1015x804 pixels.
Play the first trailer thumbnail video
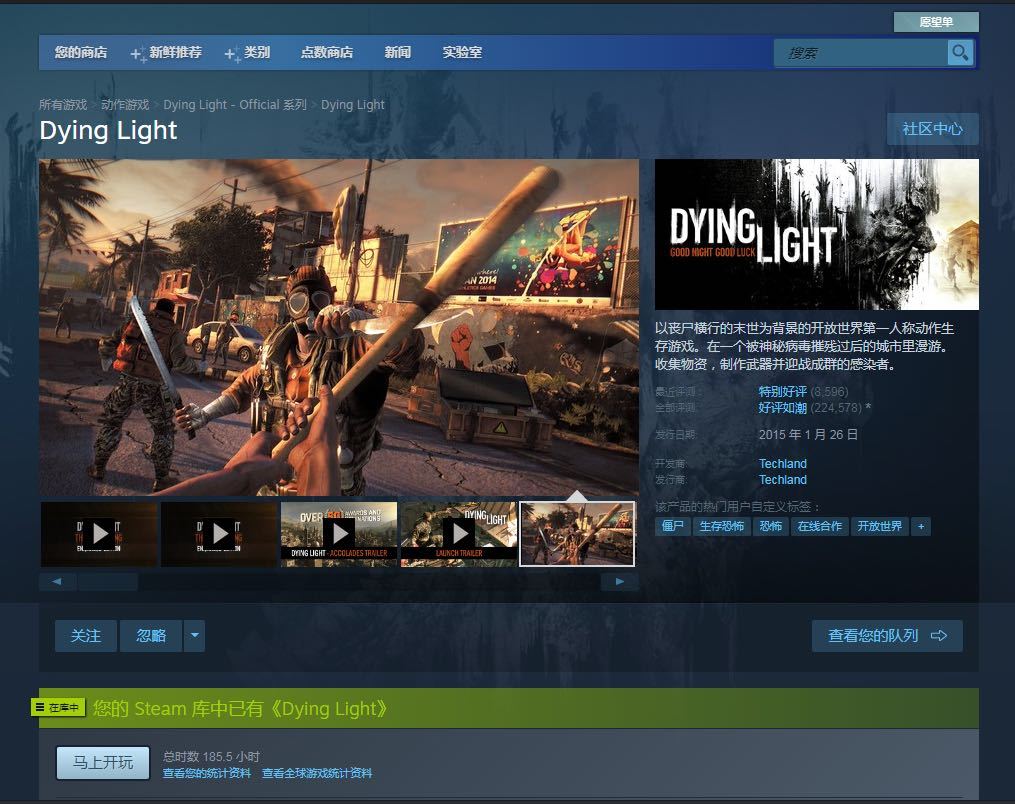tap(99, 534)
